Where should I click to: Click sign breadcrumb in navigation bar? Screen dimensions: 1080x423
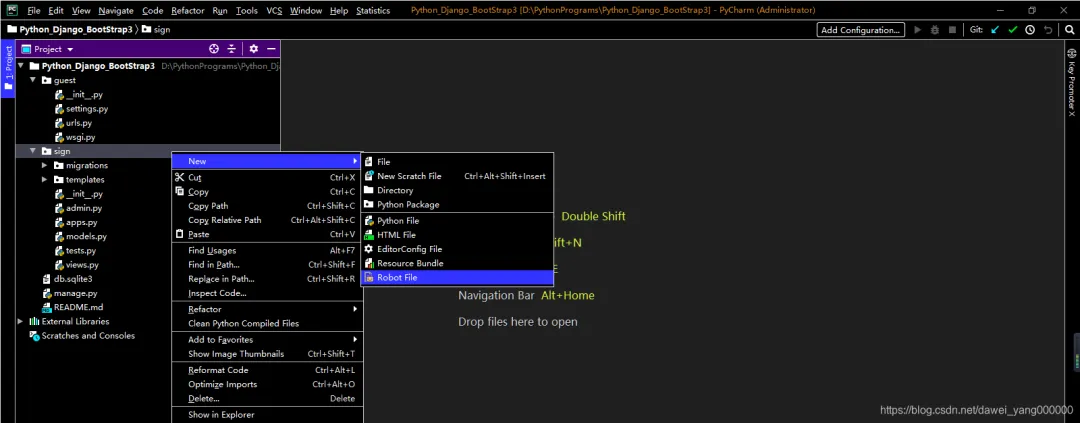pos(157,30)
